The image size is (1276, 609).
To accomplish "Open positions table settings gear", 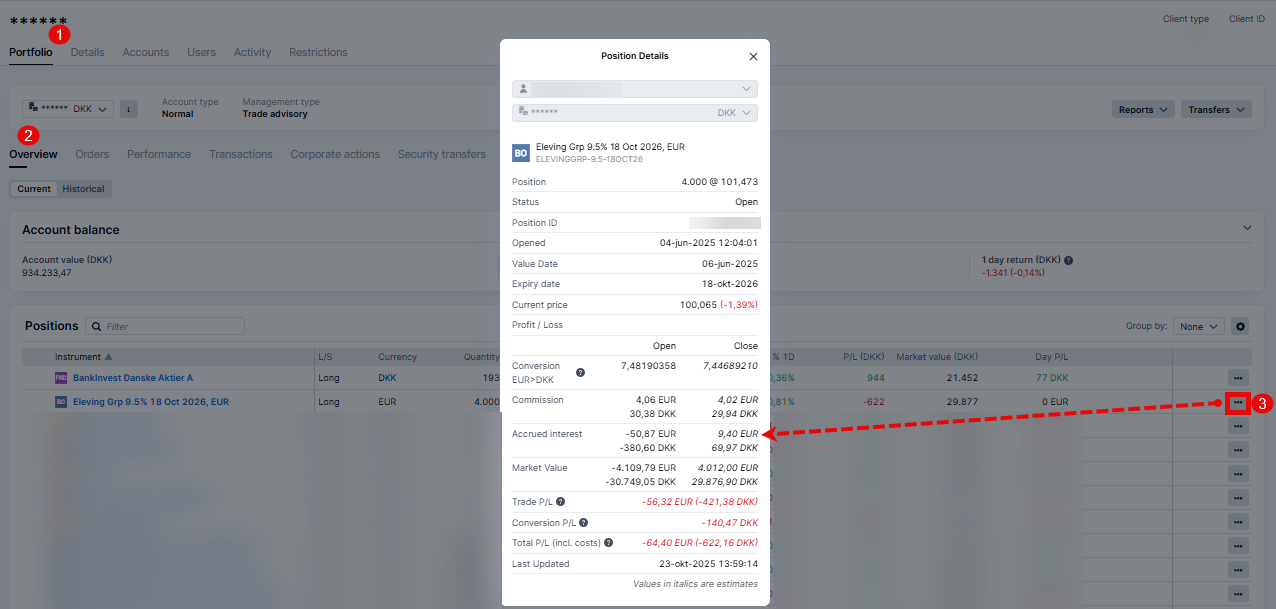I will (x=1240, y=326).
